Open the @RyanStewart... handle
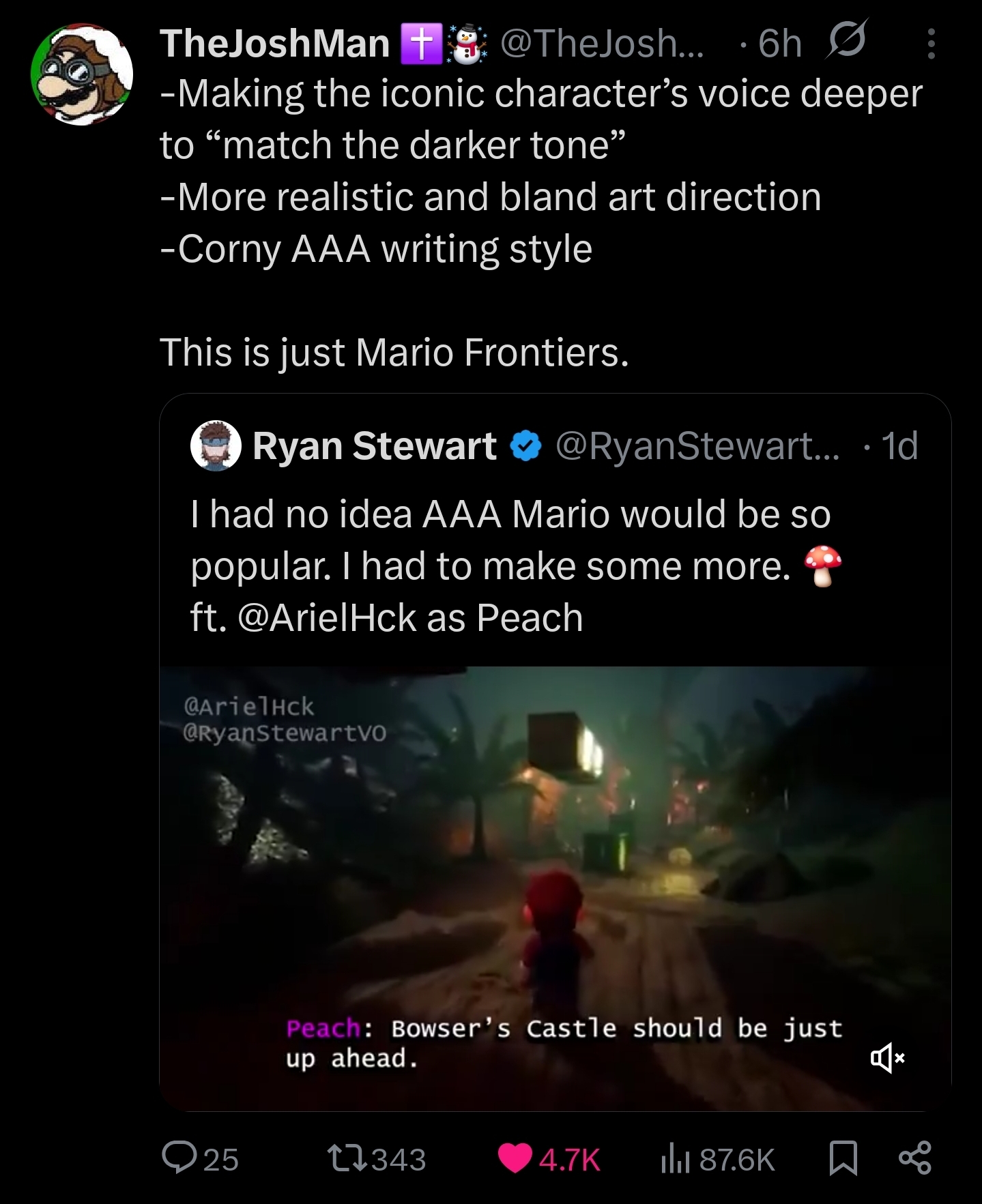Screen dimensions: 982x1204 tap(698, 446)
